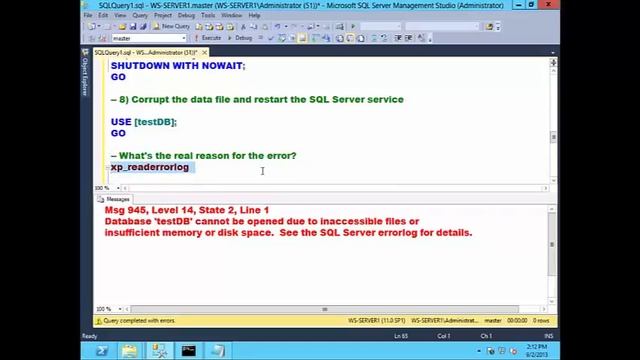Click the 'USE [testDB];' statement
The image size is (640, 360).
[x=144, y=122]
